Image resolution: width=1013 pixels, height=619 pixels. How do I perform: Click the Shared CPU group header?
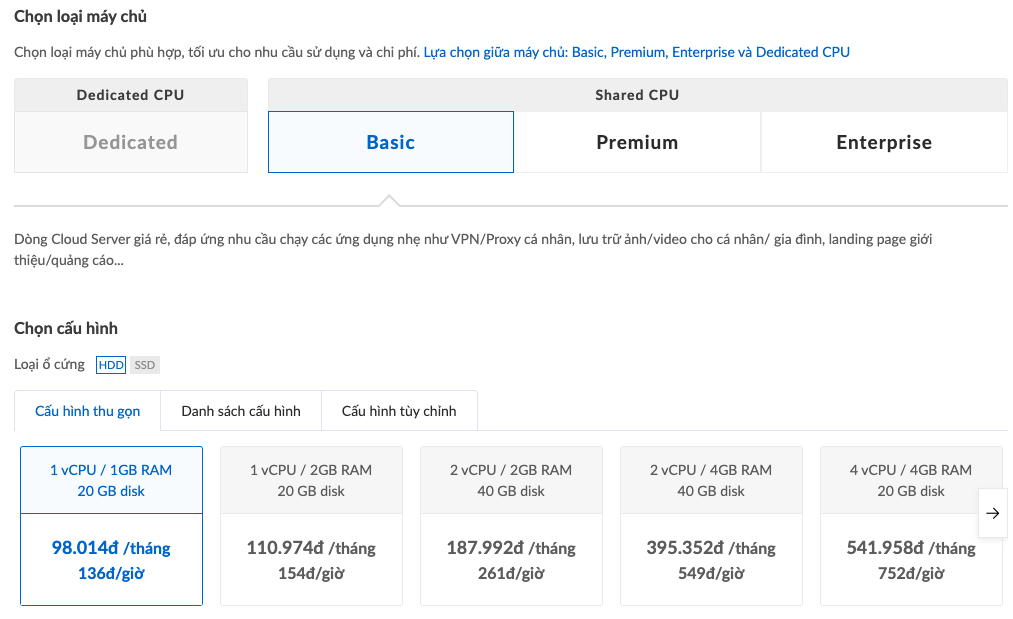tap(637, 95)
